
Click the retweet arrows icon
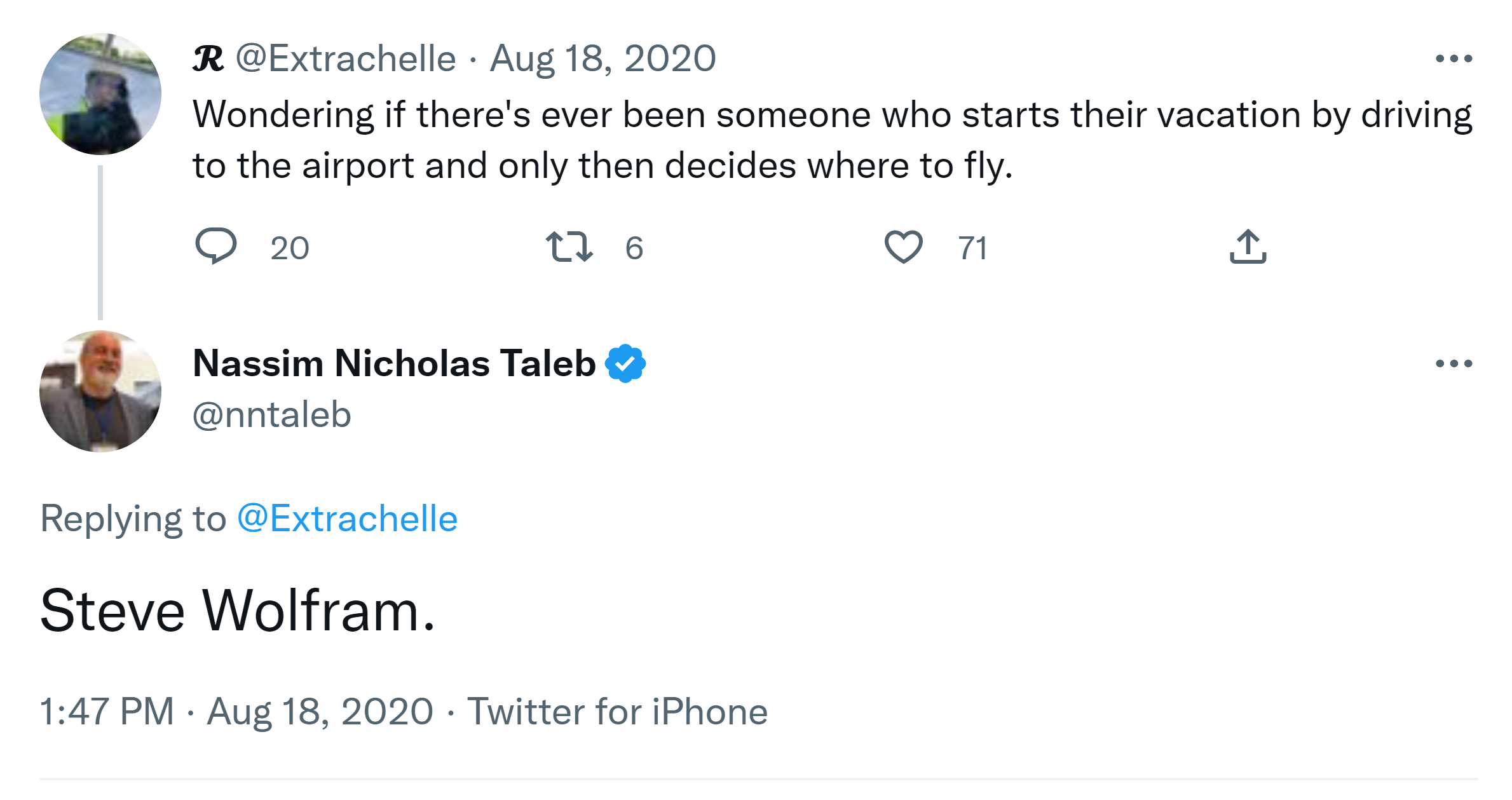point(569,247)
